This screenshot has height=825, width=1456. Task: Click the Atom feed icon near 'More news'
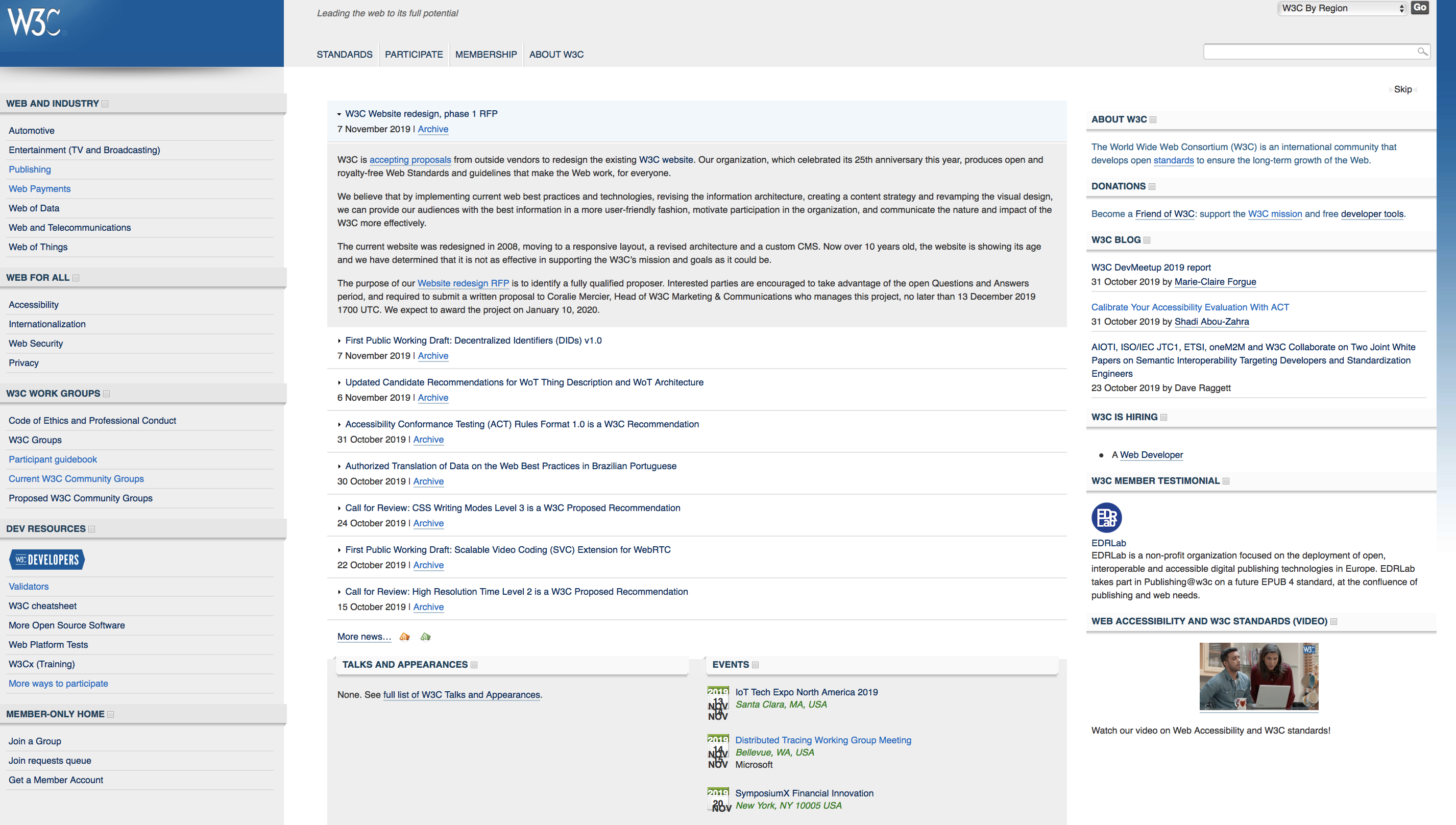coord(424,636)
